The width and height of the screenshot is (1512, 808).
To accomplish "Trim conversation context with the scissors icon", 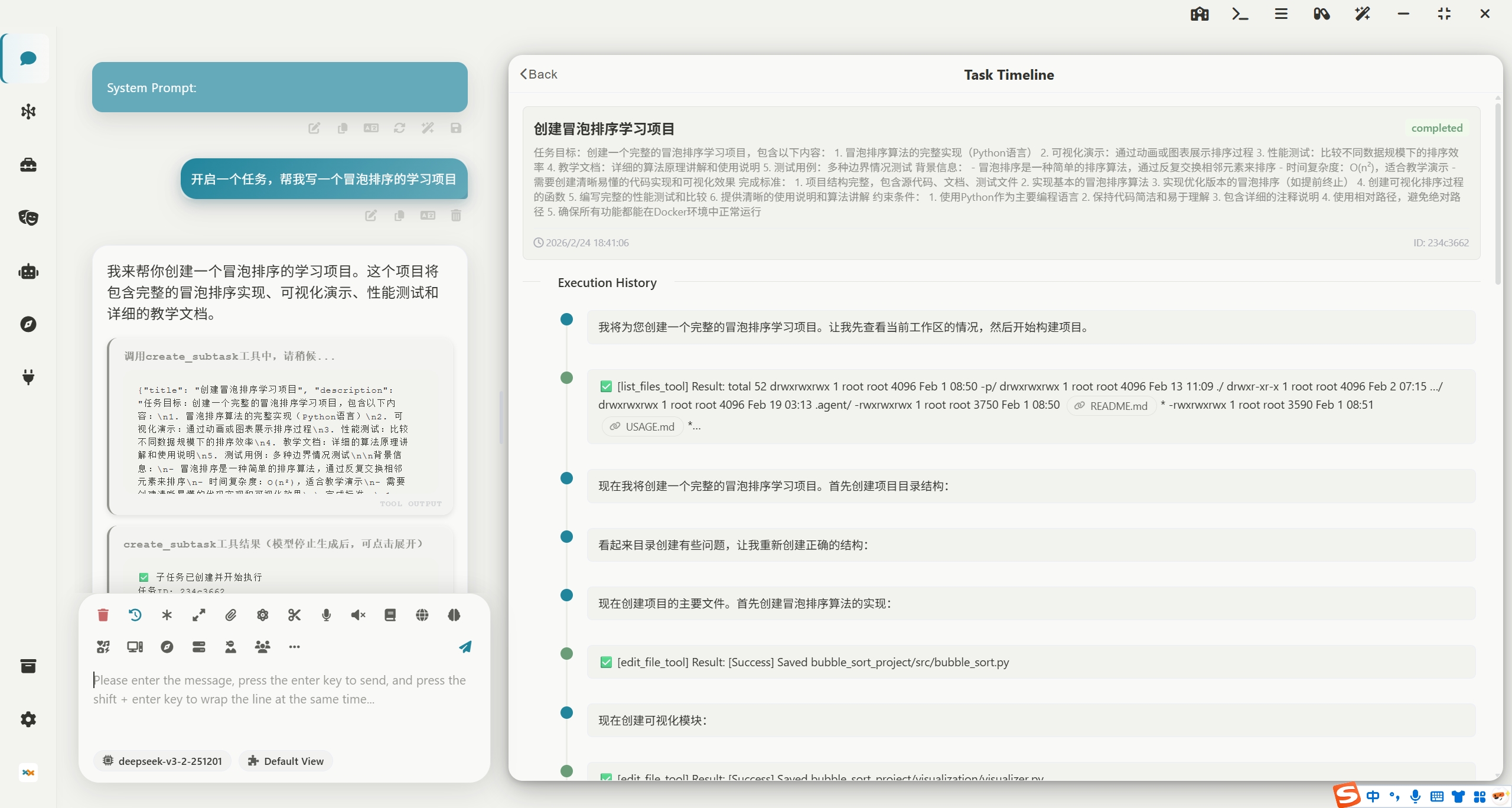I will tap(294, 615).
